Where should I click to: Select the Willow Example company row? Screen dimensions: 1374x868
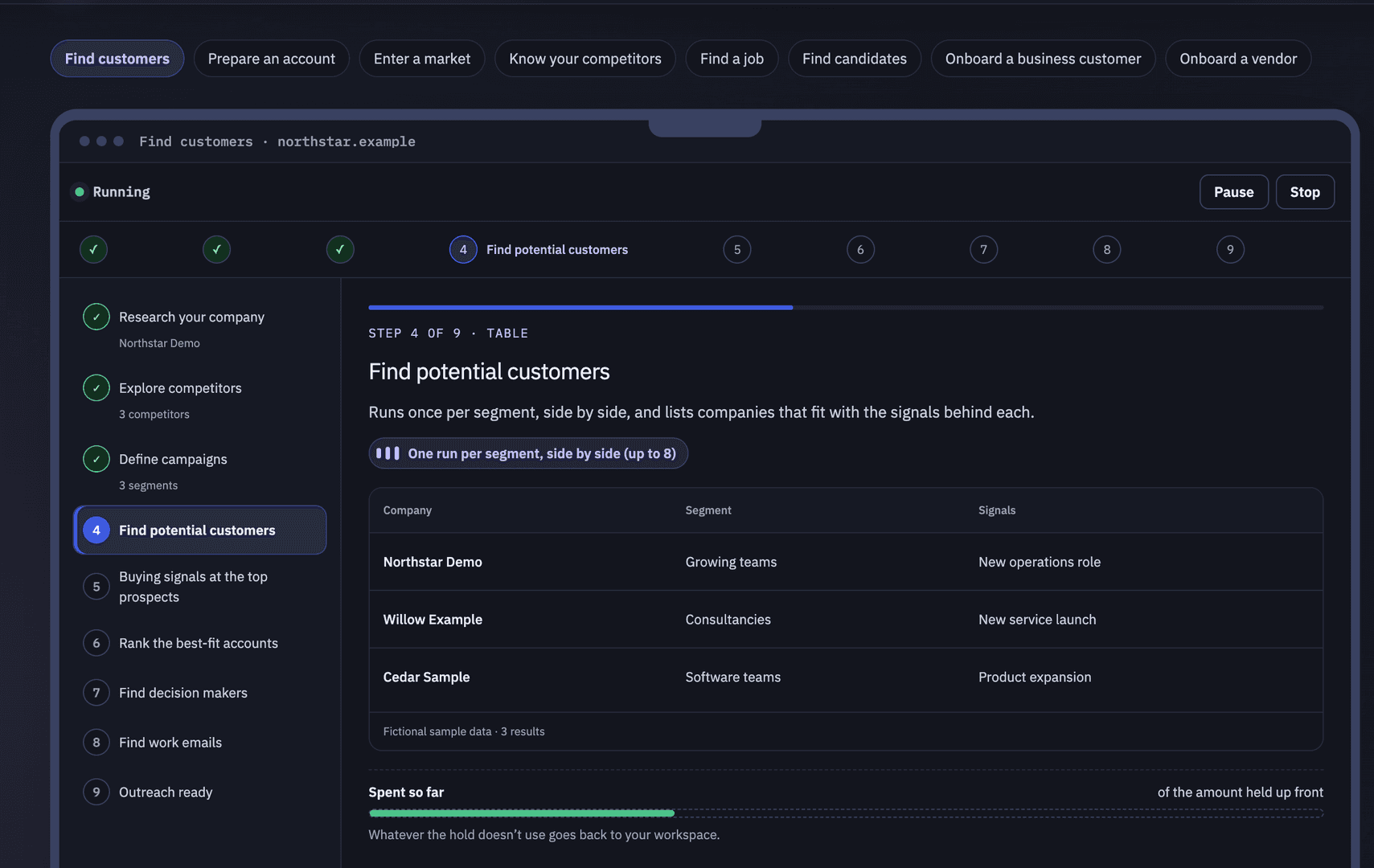pyautogui.click(x=846, y=620)
